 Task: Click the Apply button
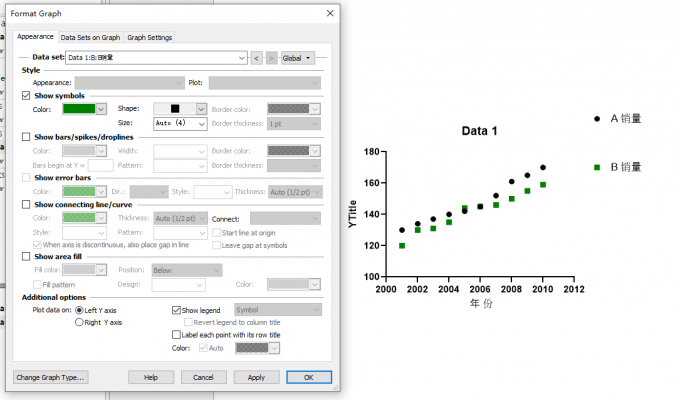256,377
